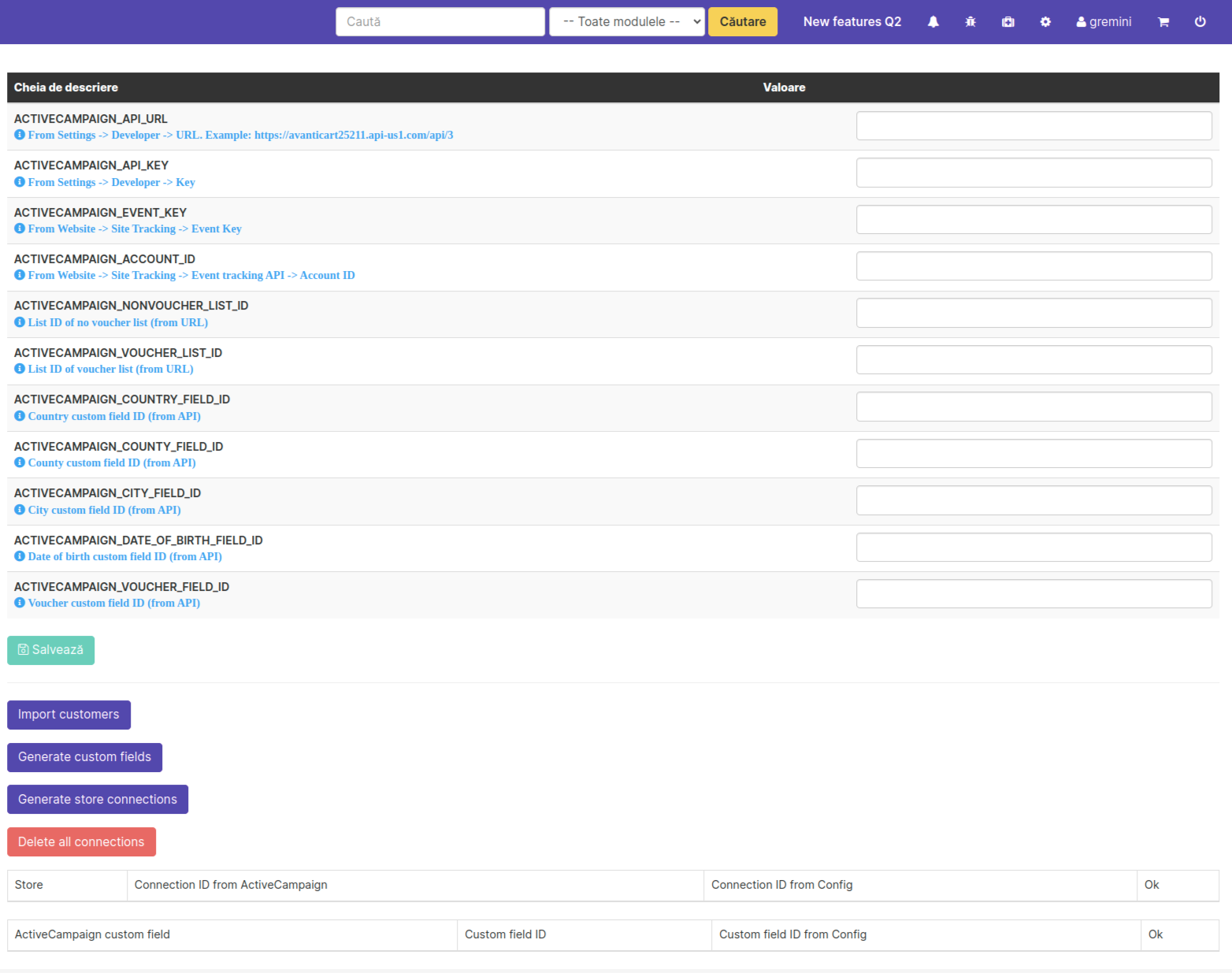
Task: Click 'Connection ID from ActiveCampaign' header
Action: pyautogui.click(x=231, y=885)
